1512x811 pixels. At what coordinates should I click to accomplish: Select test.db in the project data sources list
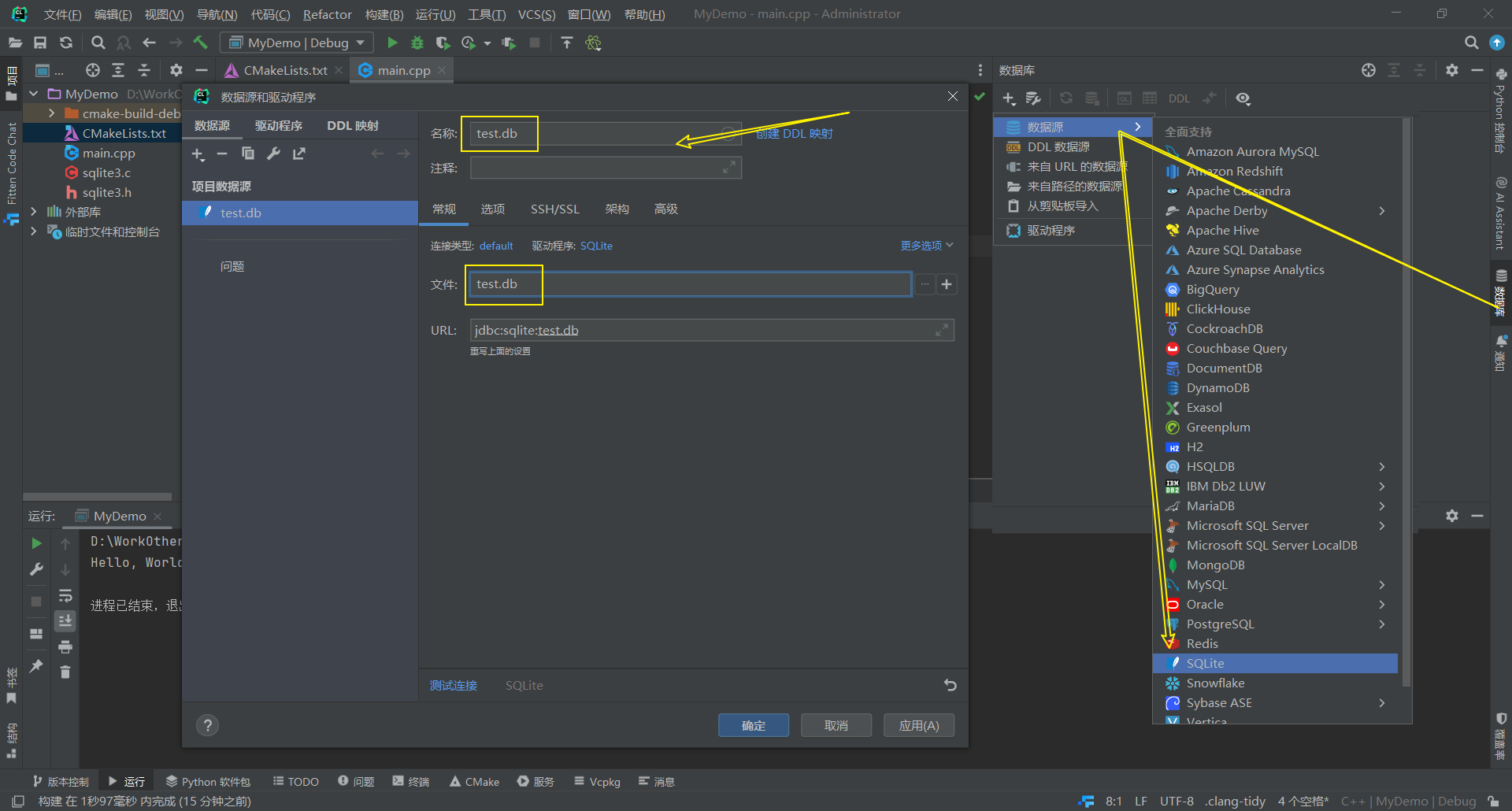300,213
